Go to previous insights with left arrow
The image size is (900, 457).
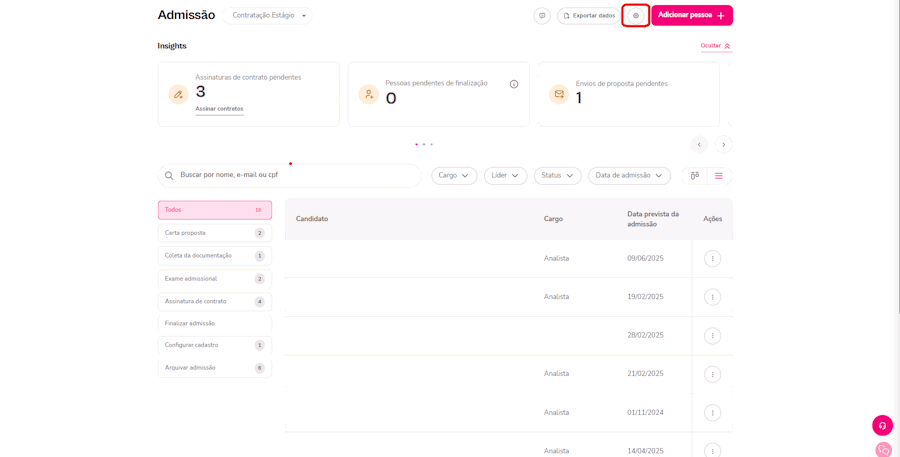[699, 145]
